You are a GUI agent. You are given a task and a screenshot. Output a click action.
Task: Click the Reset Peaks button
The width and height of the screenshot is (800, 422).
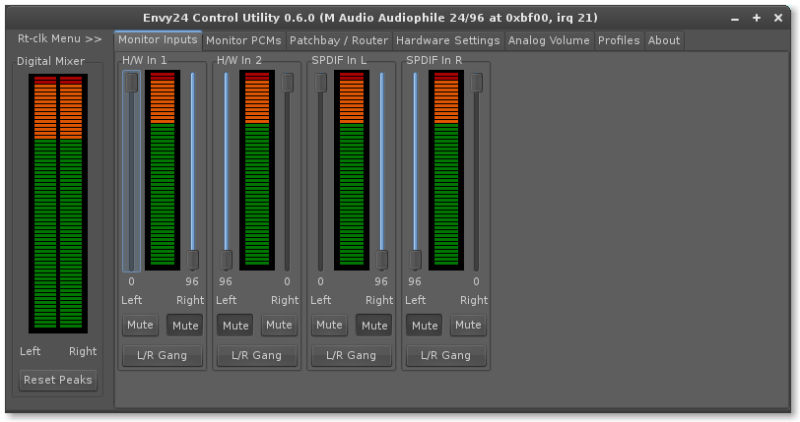pyautogui.click(x=58, y=380)
